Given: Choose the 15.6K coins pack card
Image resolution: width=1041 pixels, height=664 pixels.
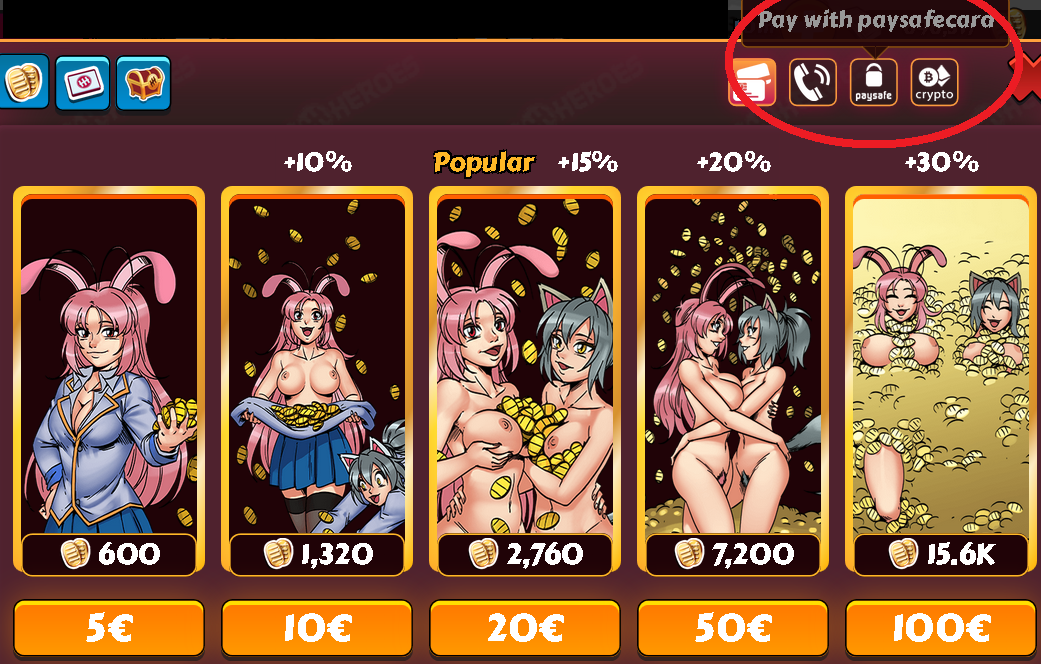Looking at the screenshot, I should point(941,381).
